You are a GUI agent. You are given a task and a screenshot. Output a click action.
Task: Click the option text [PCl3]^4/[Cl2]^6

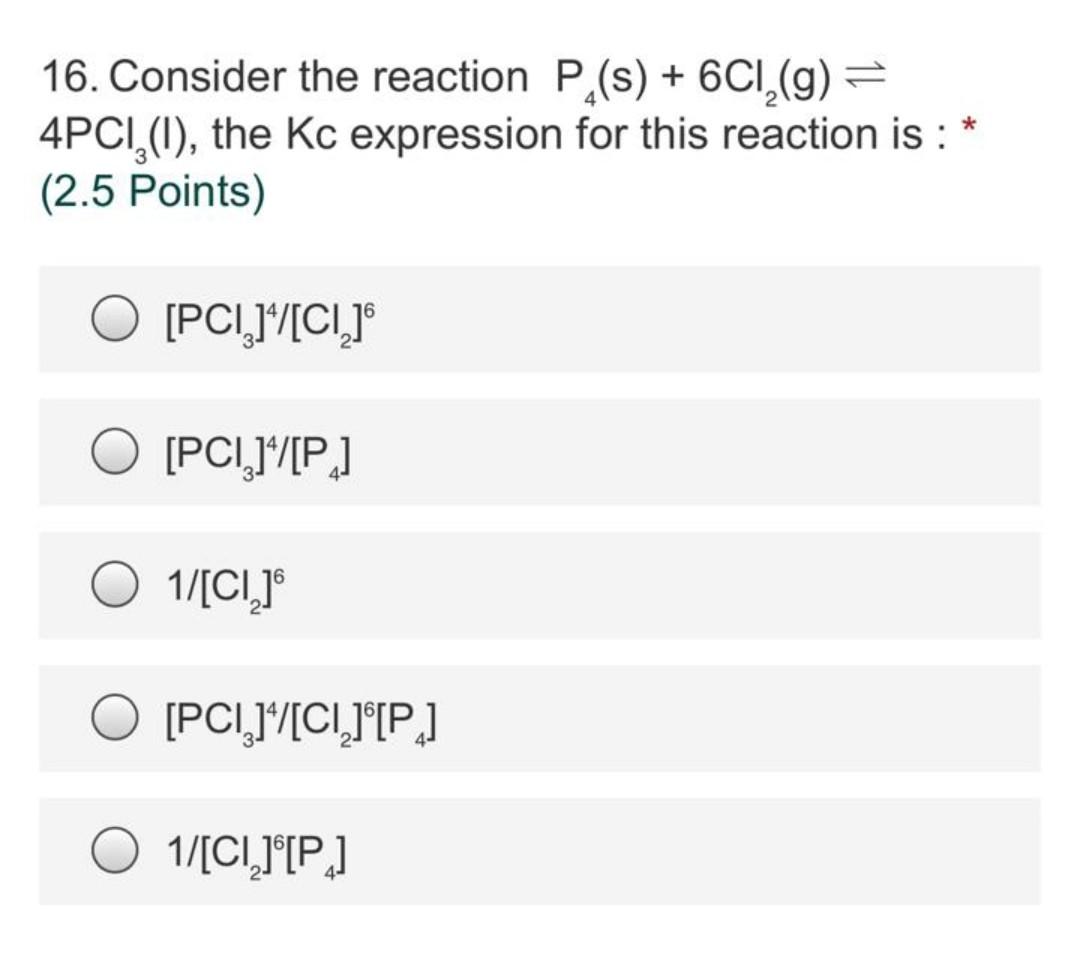click(270, 322)
